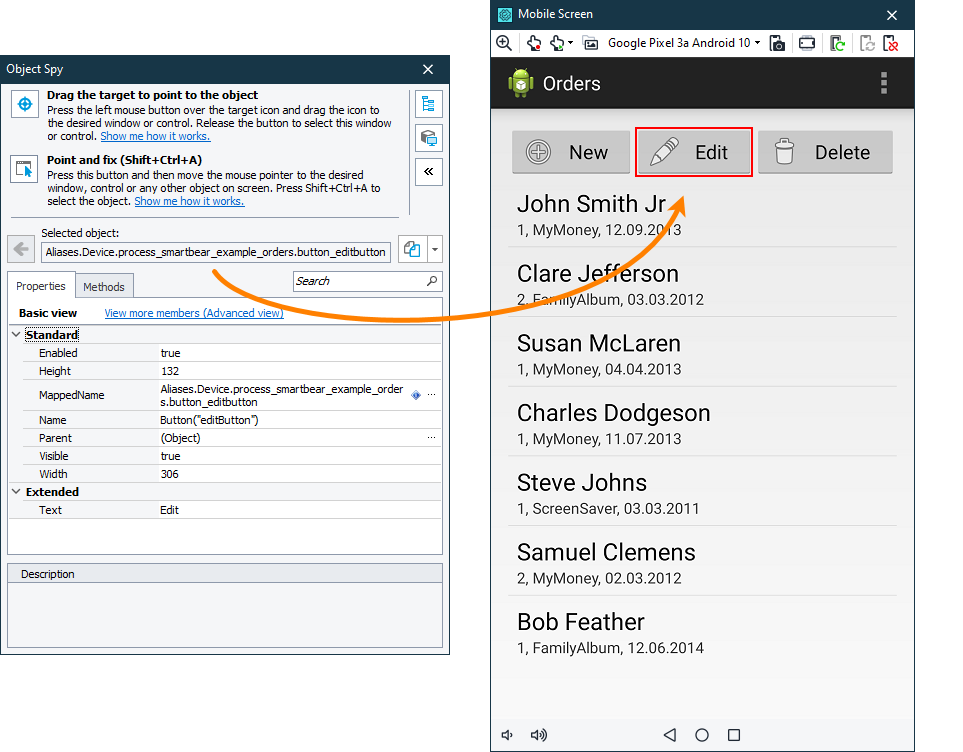Click the disconnect device icon with red cross

point(890,43)
